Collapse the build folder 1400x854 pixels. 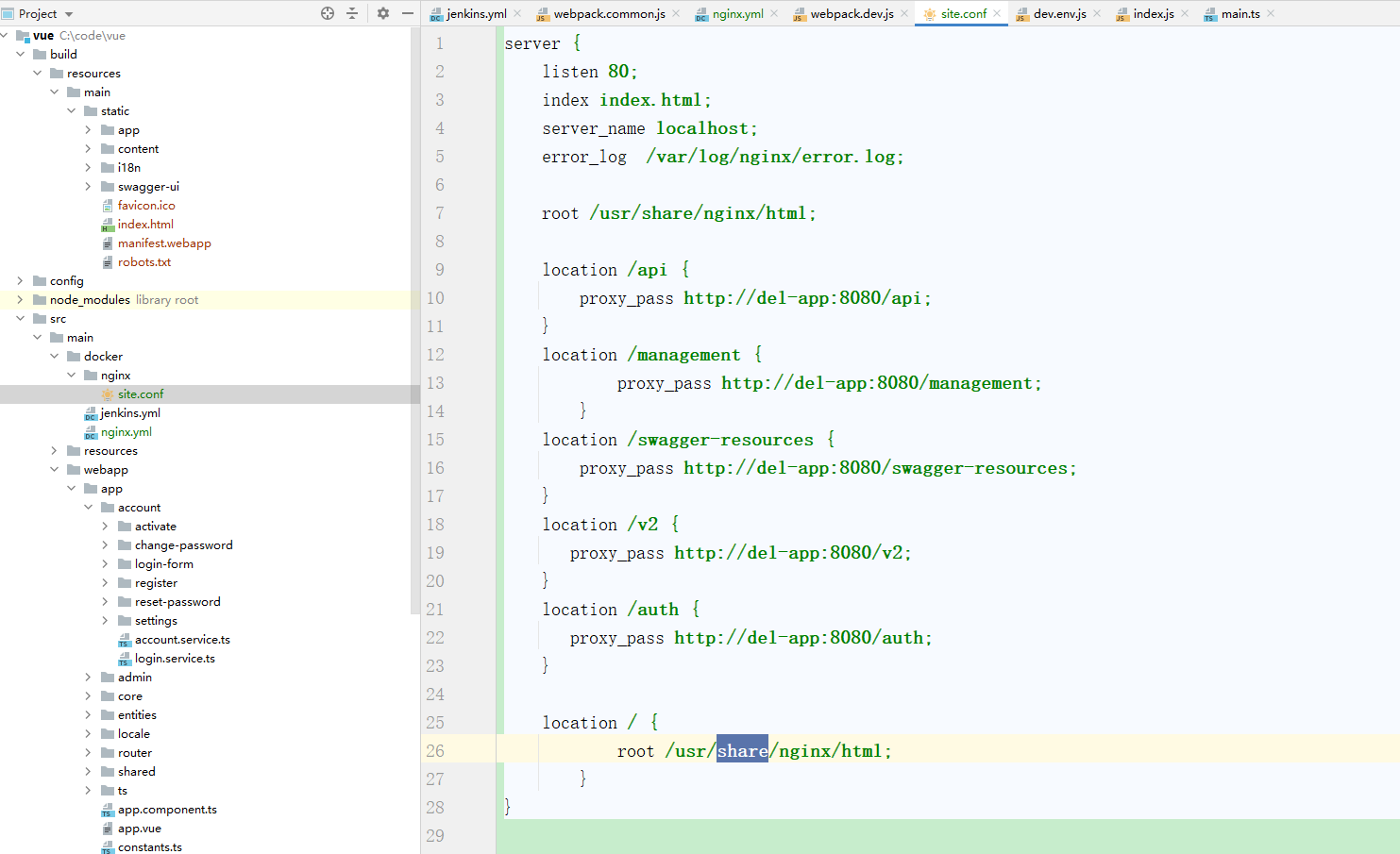pos(20,54)
